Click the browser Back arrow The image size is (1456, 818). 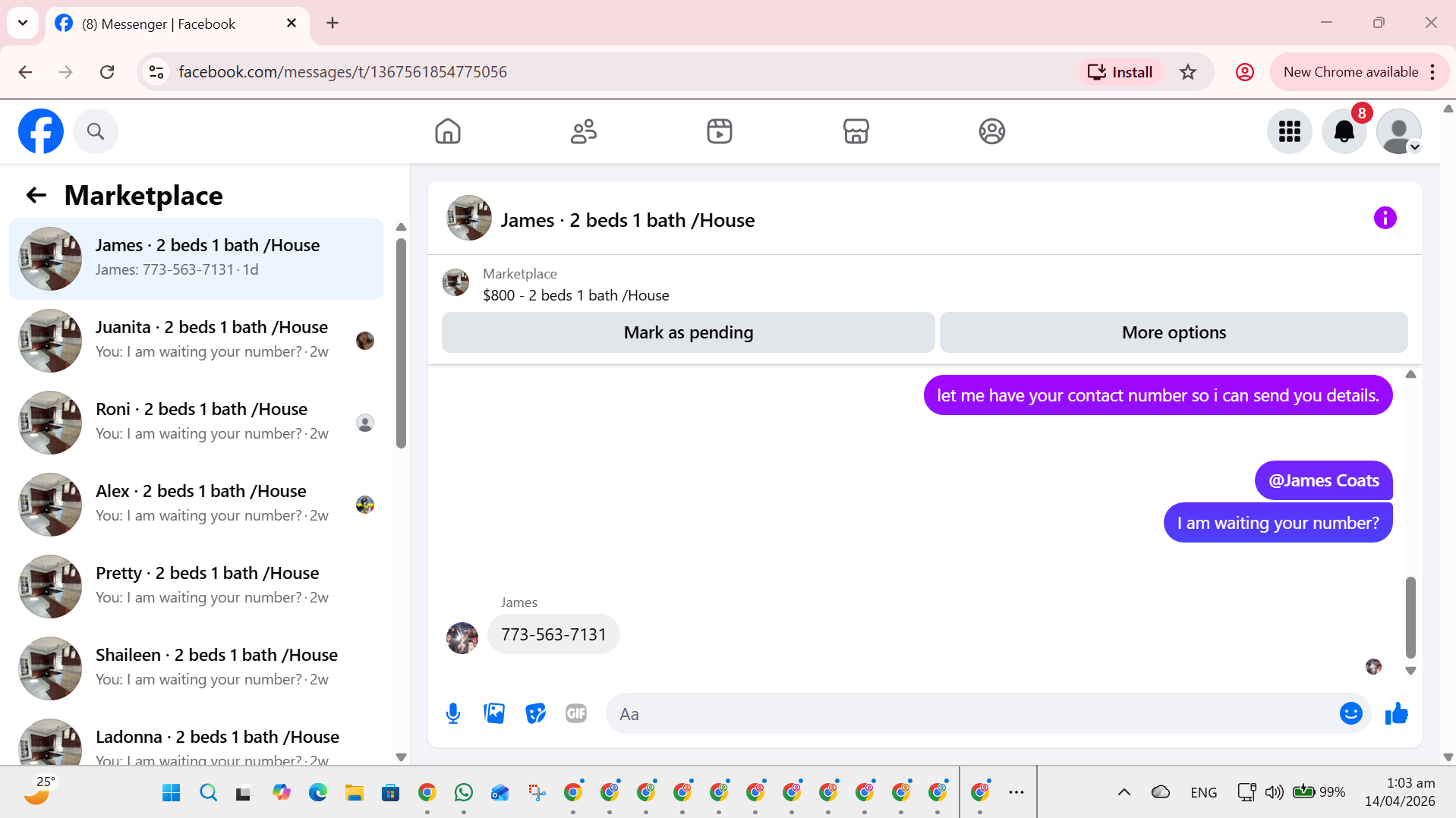point(25,72)
